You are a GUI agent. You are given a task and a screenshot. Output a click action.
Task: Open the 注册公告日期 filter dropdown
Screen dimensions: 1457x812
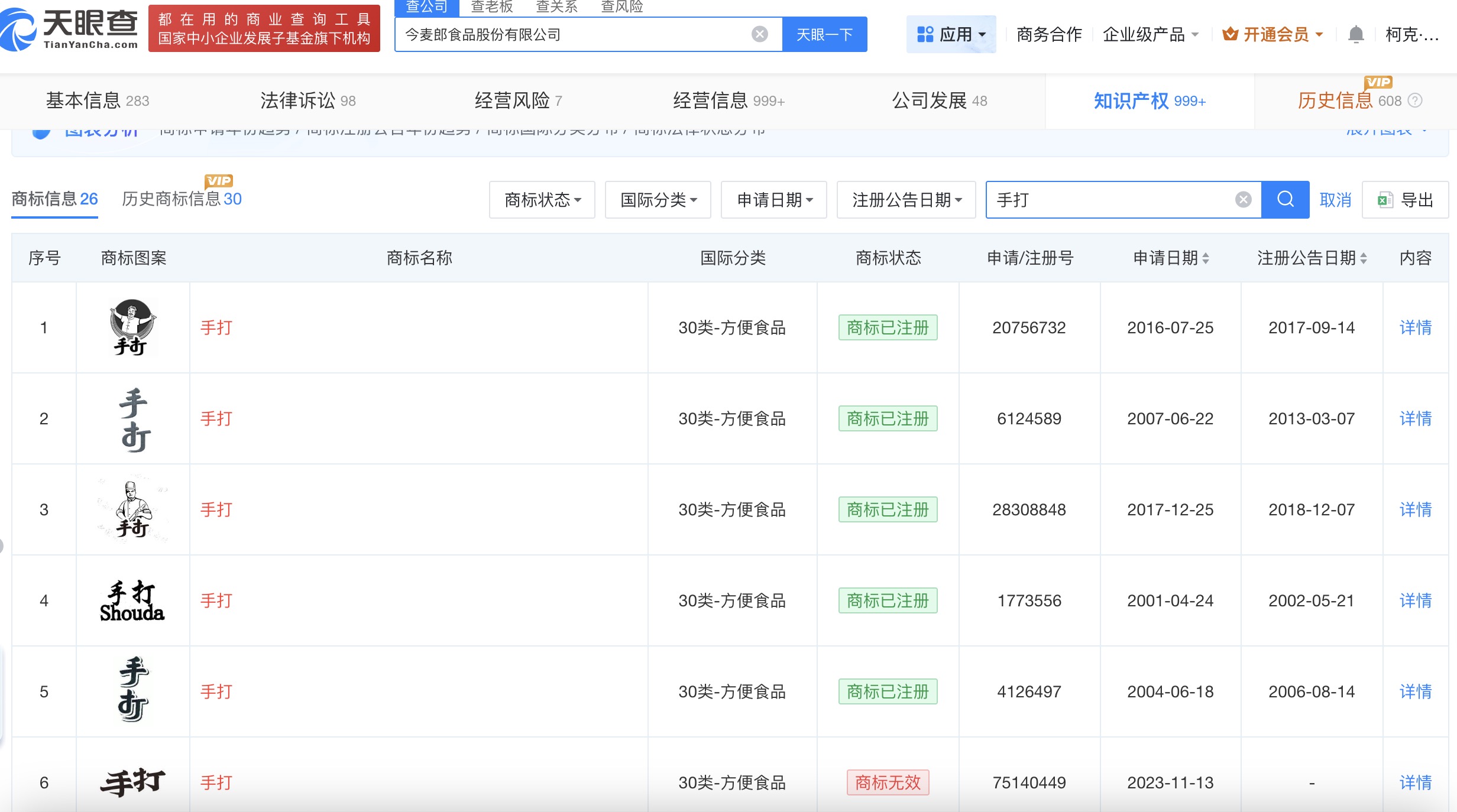point(906,200)
